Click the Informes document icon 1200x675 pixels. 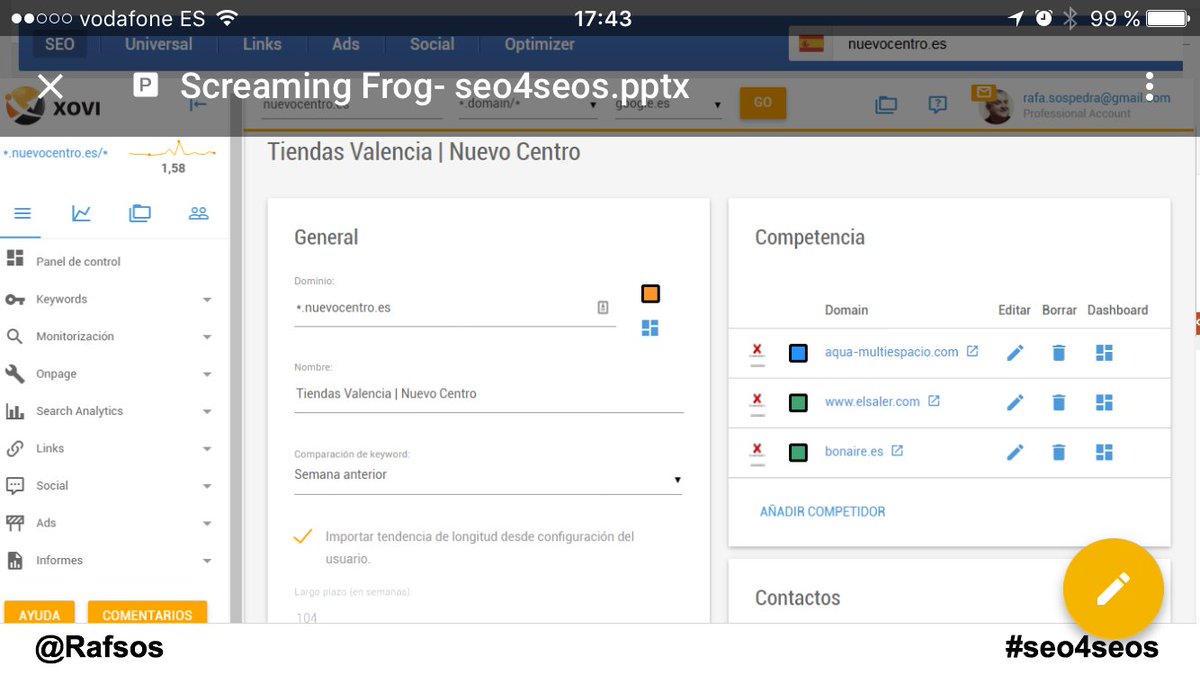coord(15,560)
